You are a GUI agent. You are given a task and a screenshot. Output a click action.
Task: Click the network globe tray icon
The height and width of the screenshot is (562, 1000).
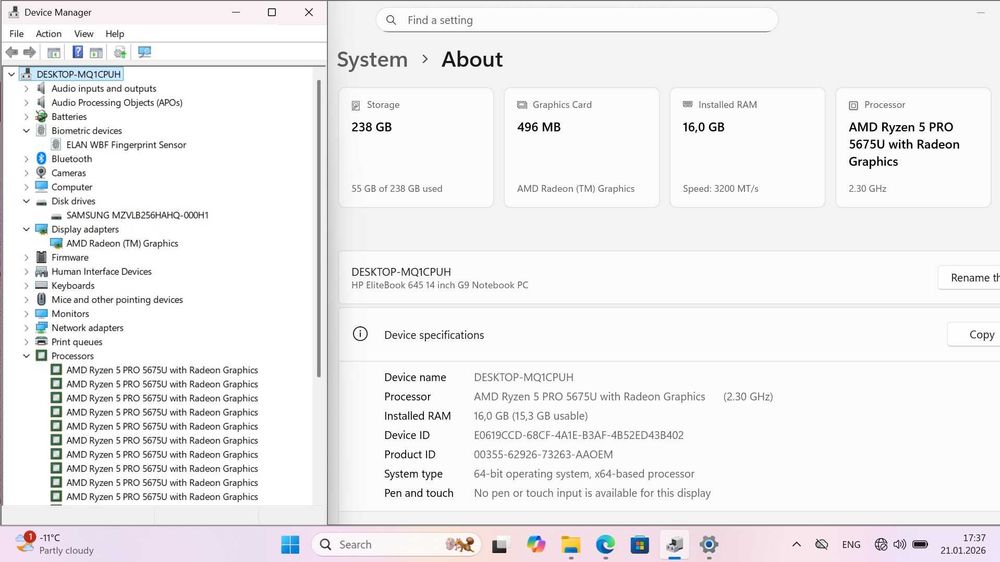point(881,544)
